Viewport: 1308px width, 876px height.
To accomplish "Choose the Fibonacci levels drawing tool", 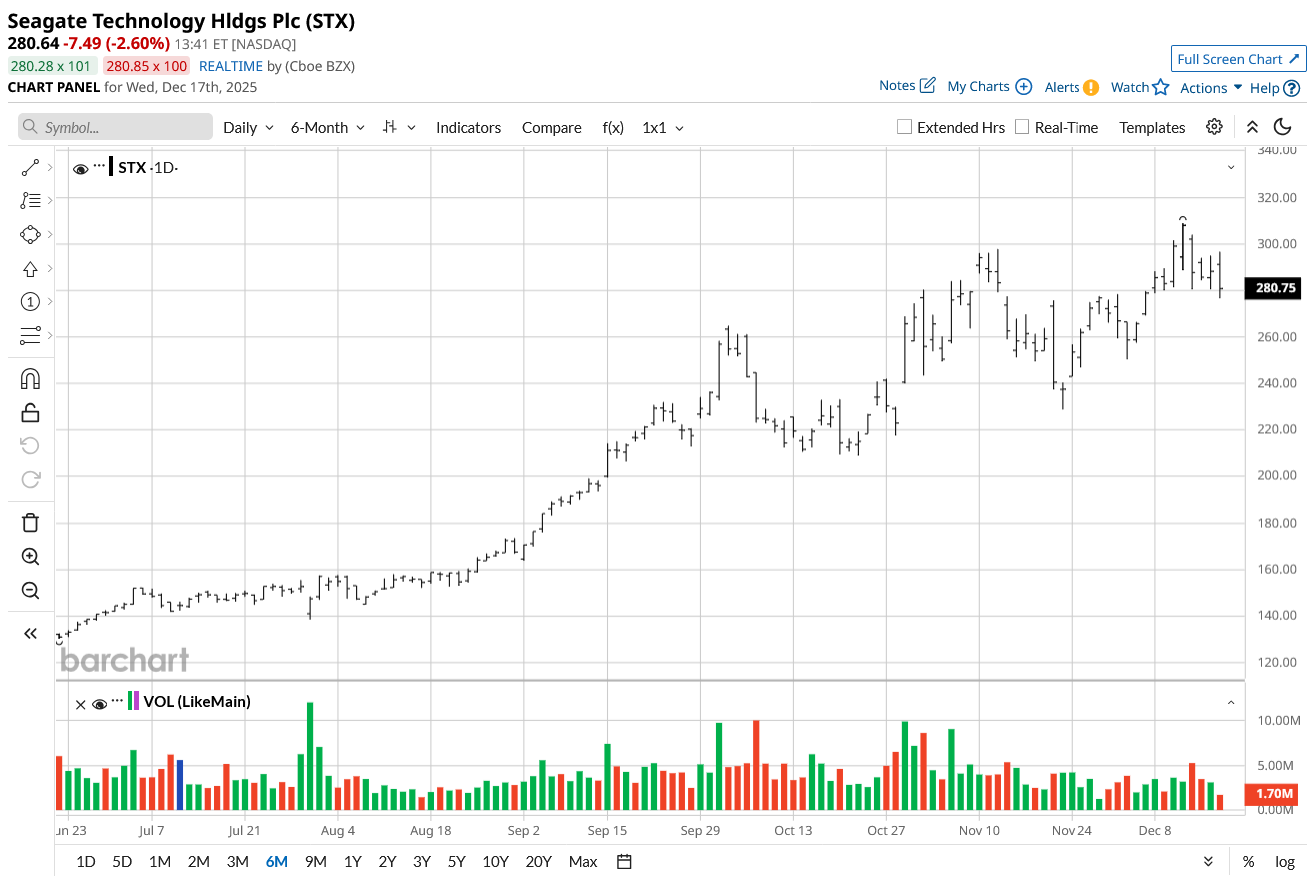I will point(30,201).
